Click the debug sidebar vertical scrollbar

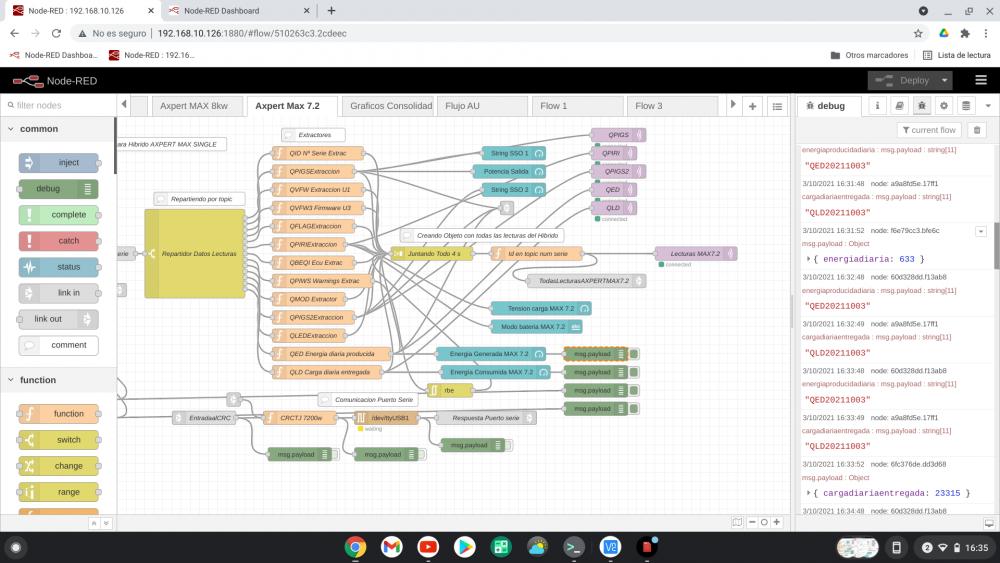(996, 247)
